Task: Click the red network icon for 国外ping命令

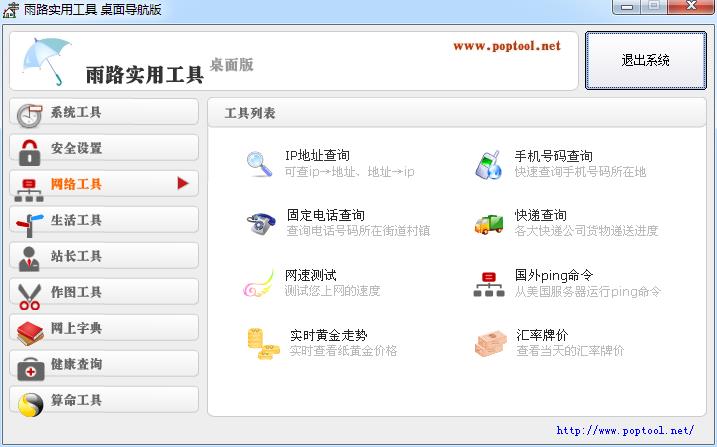Action: 489,284
